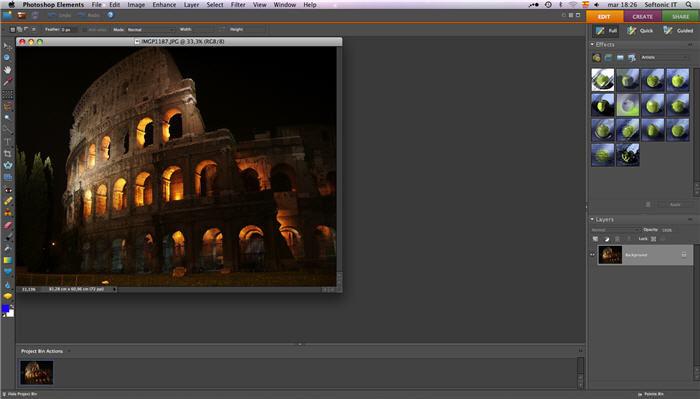
Task: Collapse the Layers panel
Action: click(x=592, y=220)
